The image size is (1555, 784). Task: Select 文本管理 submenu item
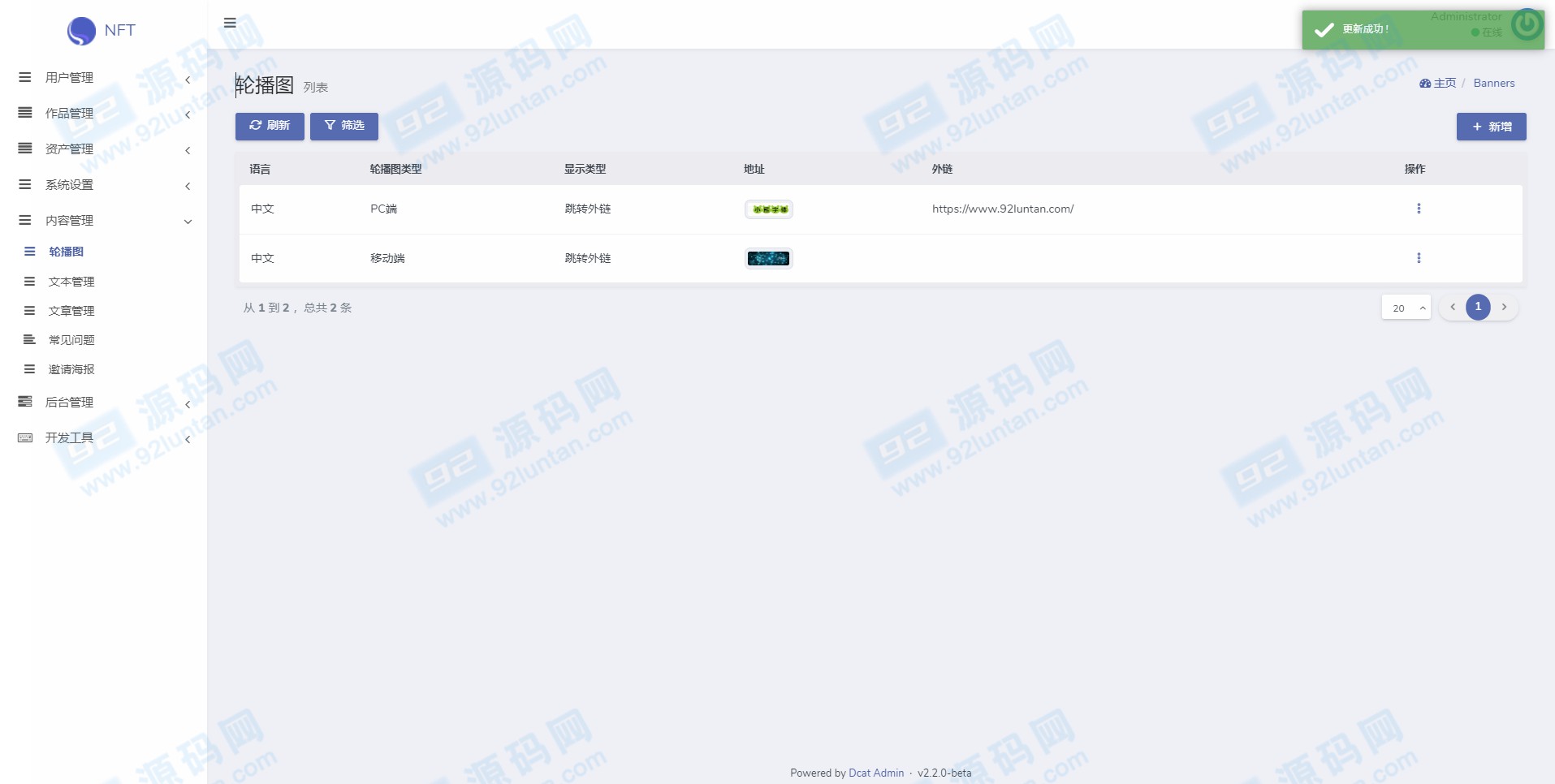104,282
